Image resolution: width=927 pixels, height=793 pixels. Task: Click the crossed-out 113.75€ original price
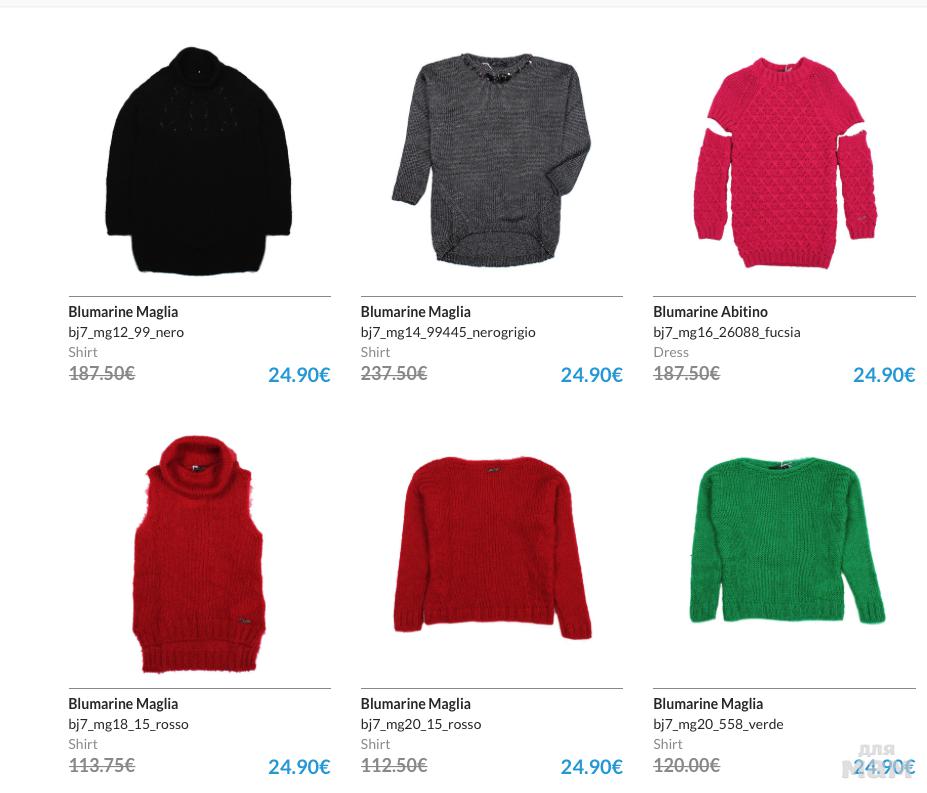102,766
